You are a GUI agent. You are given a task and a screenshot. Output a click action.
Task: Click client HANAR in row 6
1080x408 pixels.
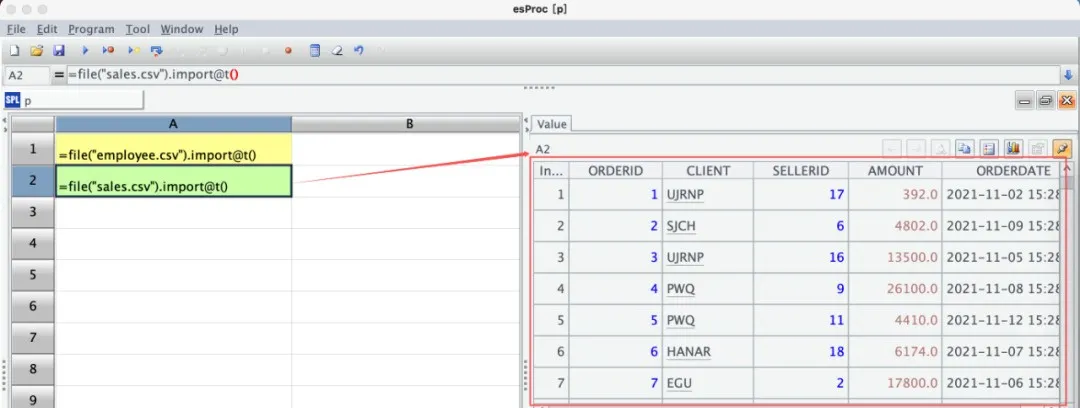click(708, 351)
